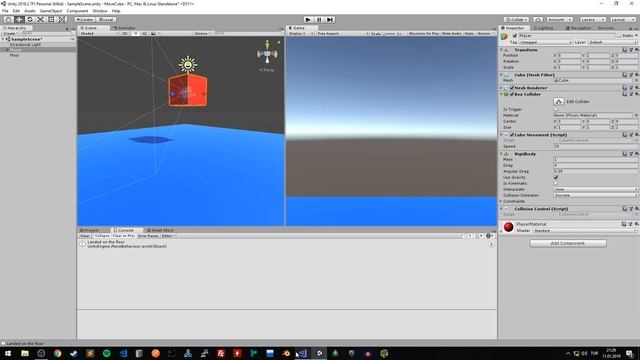Open the Shaded draw mode dropdown
This screenshot has height=360, width=640.
point(98,33)
